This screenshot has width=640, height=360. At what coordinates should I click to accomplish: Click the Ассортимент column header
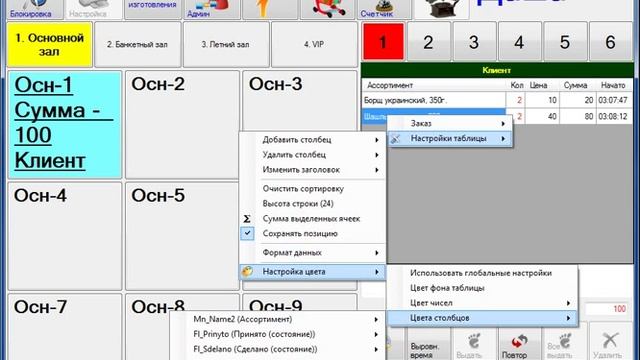(433, 85)
